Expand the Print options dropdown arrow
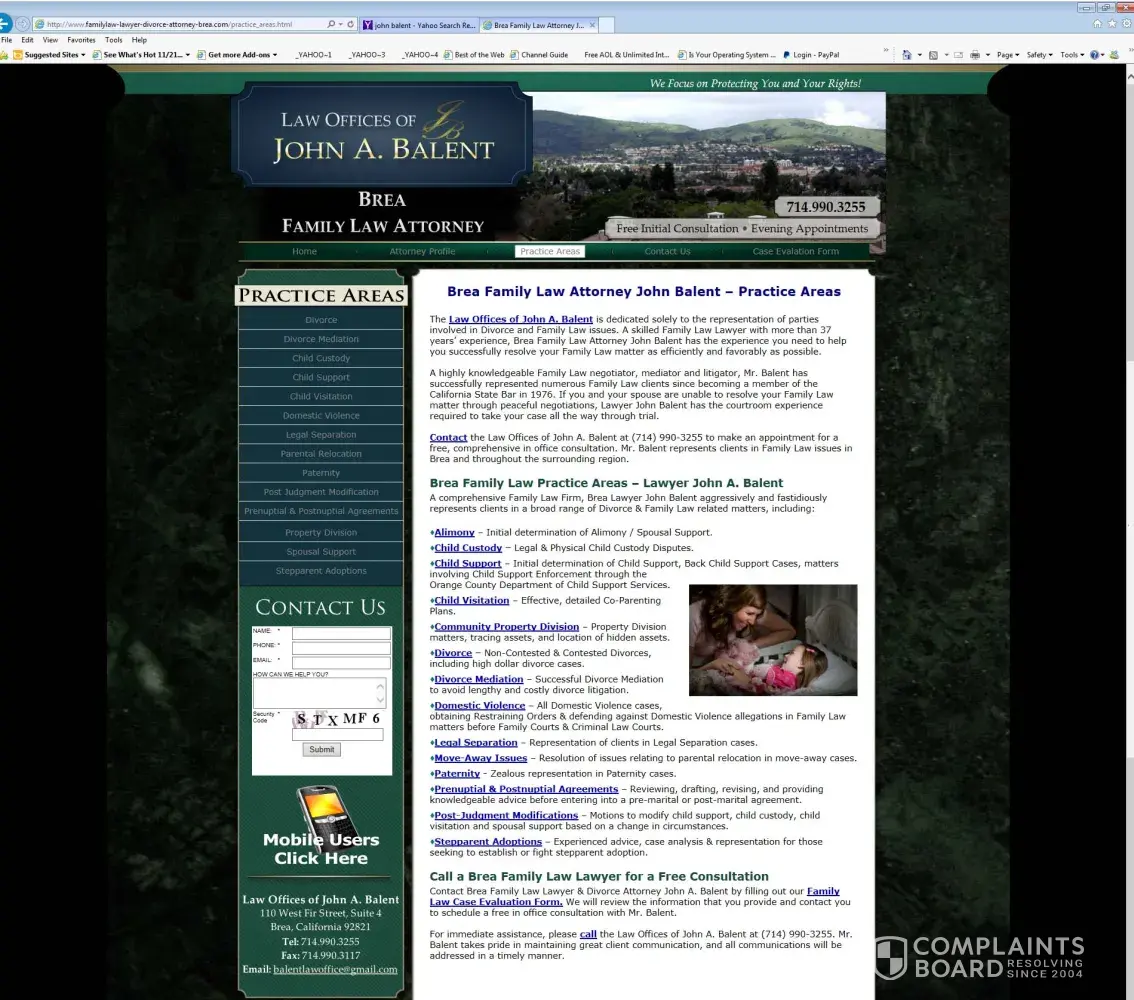This screenshot has width=1134, height=1000. pyautogui.click(x=988, y=55)
